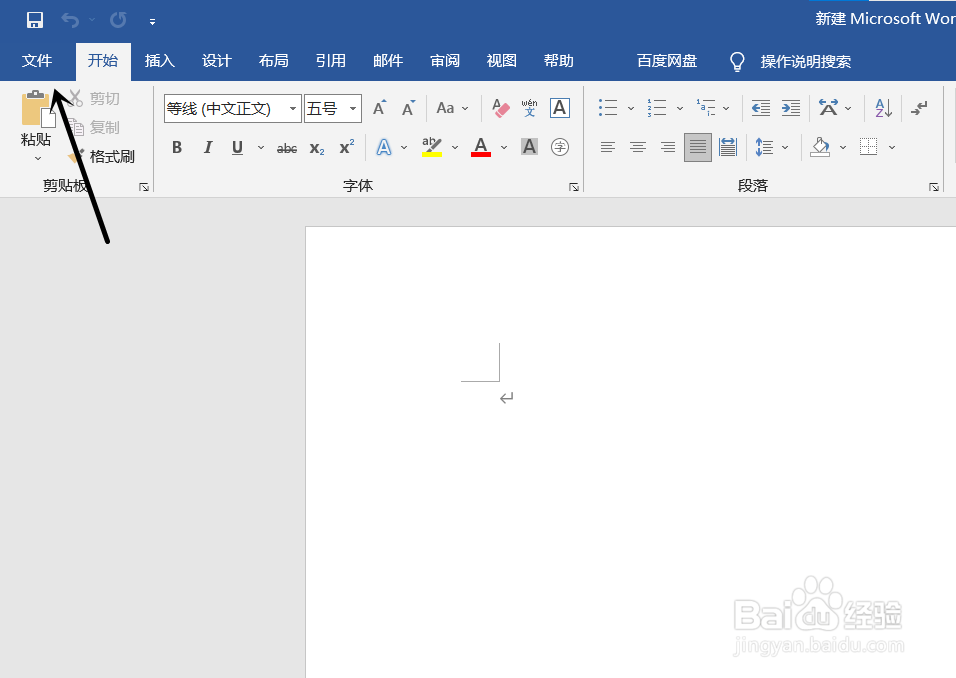Switch to the 视图 (View) tab
This screenshot has width=956, height=678.
[x=501, y=61]
